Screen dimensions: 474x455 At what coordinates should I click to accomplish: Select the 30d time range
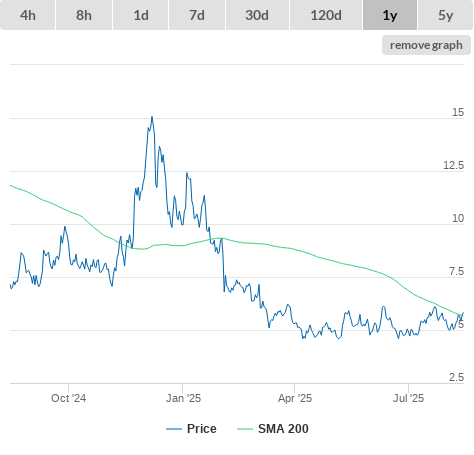click(x=257, y=15)
